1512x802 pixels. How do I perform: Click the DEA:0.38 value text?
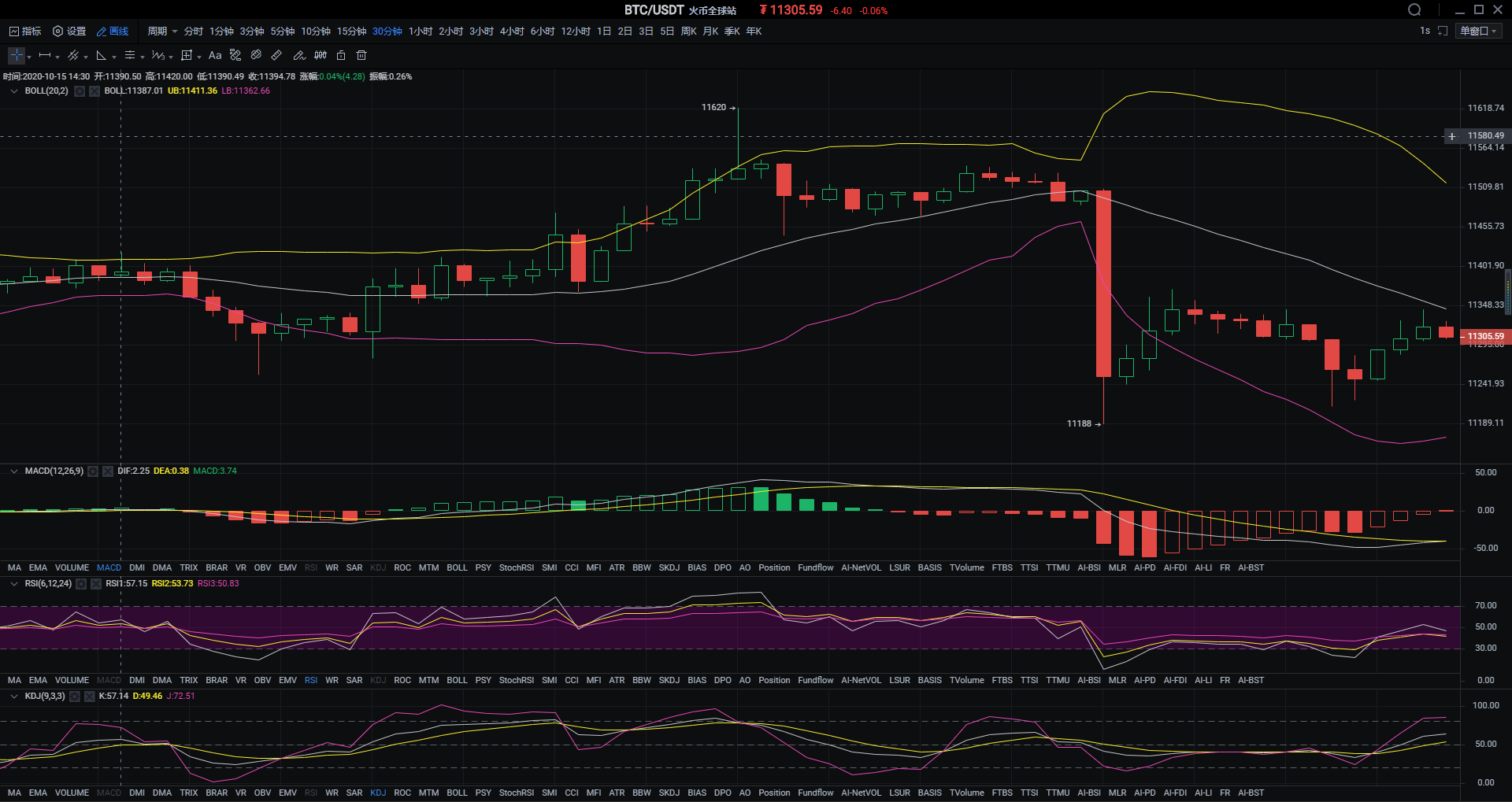[171, 471]
